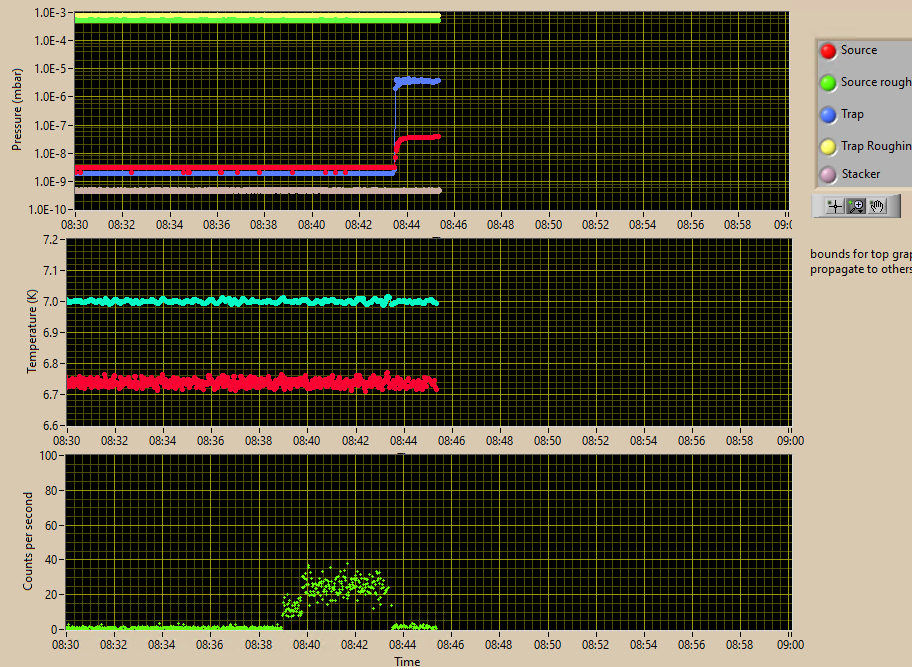Select the Source rough legend label
The height and width of the screenshot is (667, 912).
coord(876,82)
